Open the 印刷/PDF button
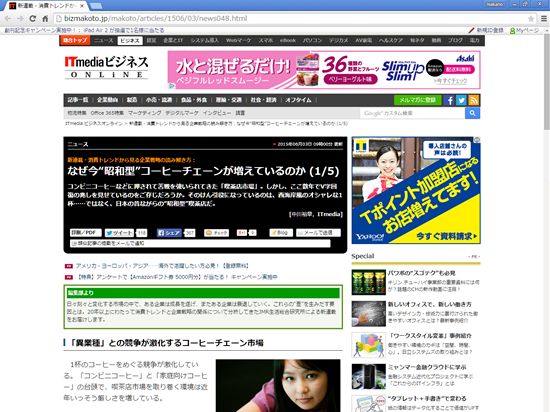550x412 pixels. pos(86,233)
